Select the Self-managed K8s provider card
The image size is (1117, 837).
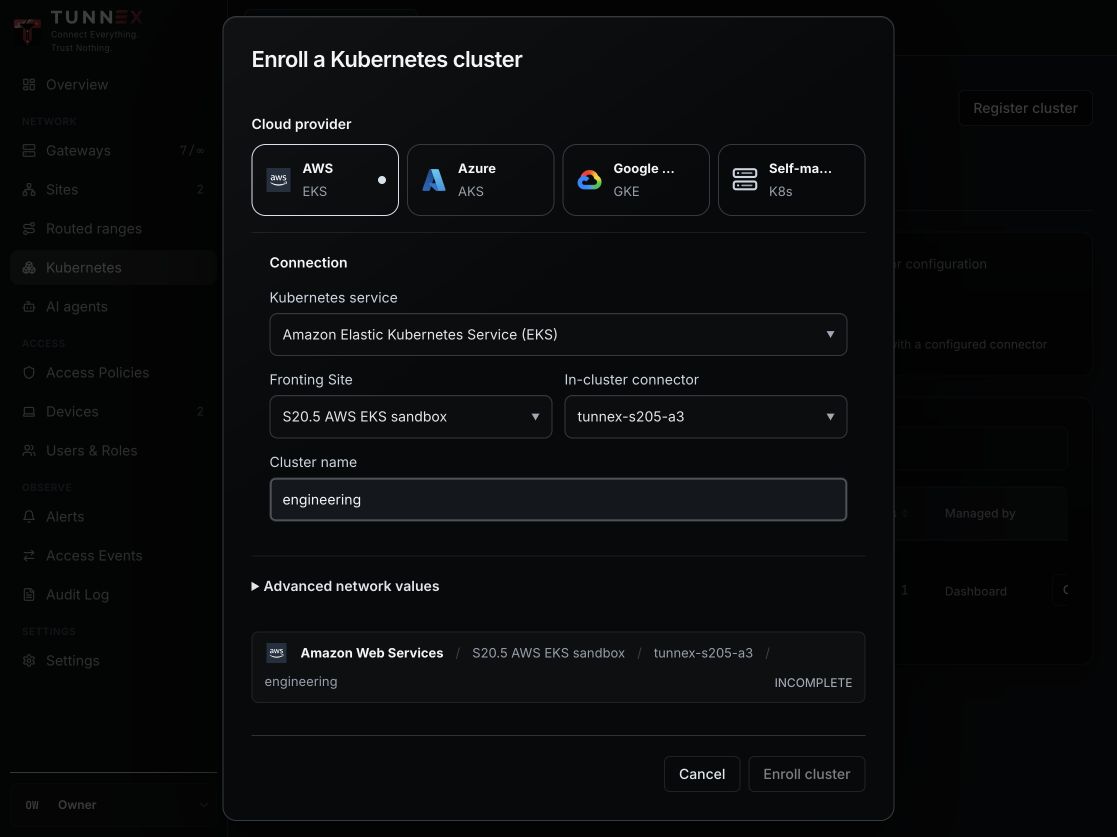[791, 180]
